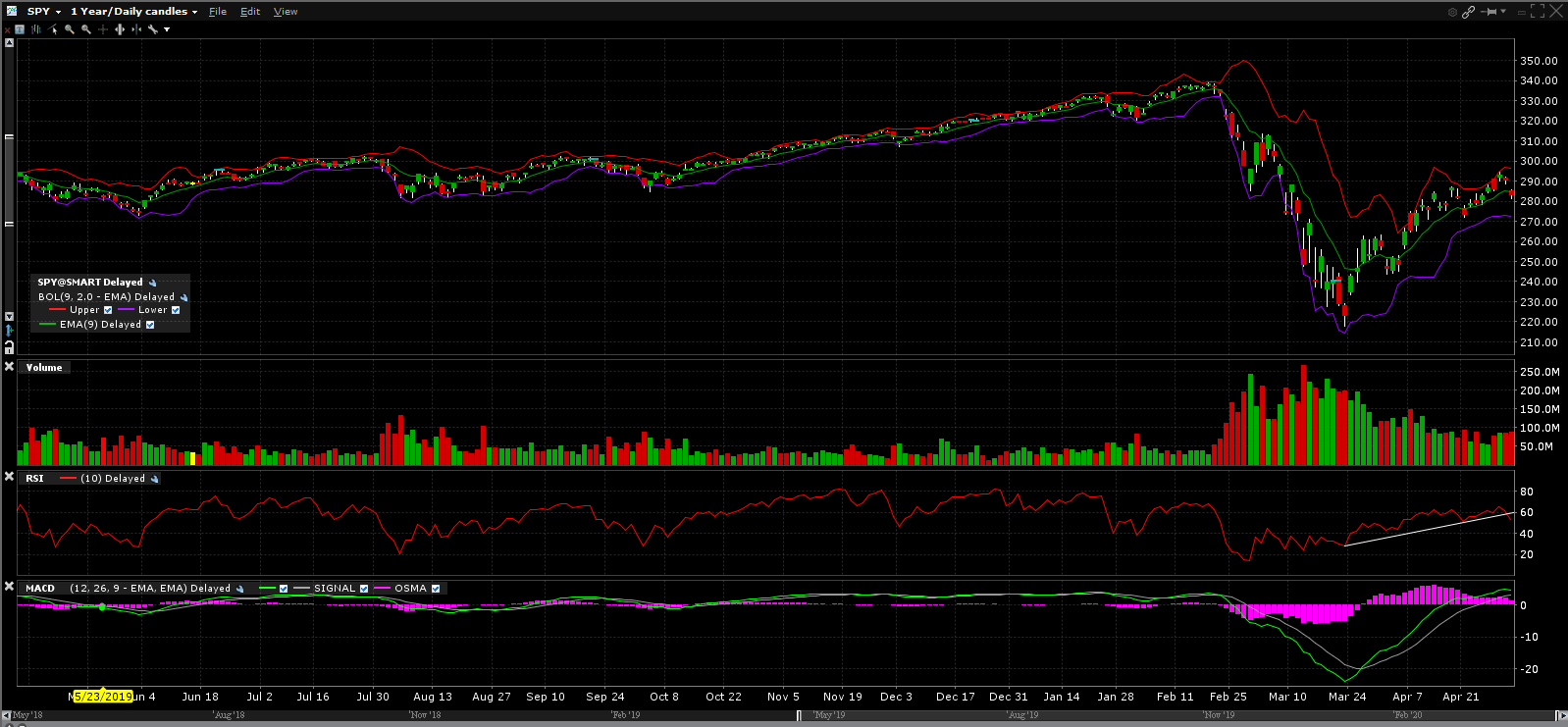The height and width of the screenshot is (727, 1568).
Task: Close the Volume sub-panel
Action: coord(9,367)
